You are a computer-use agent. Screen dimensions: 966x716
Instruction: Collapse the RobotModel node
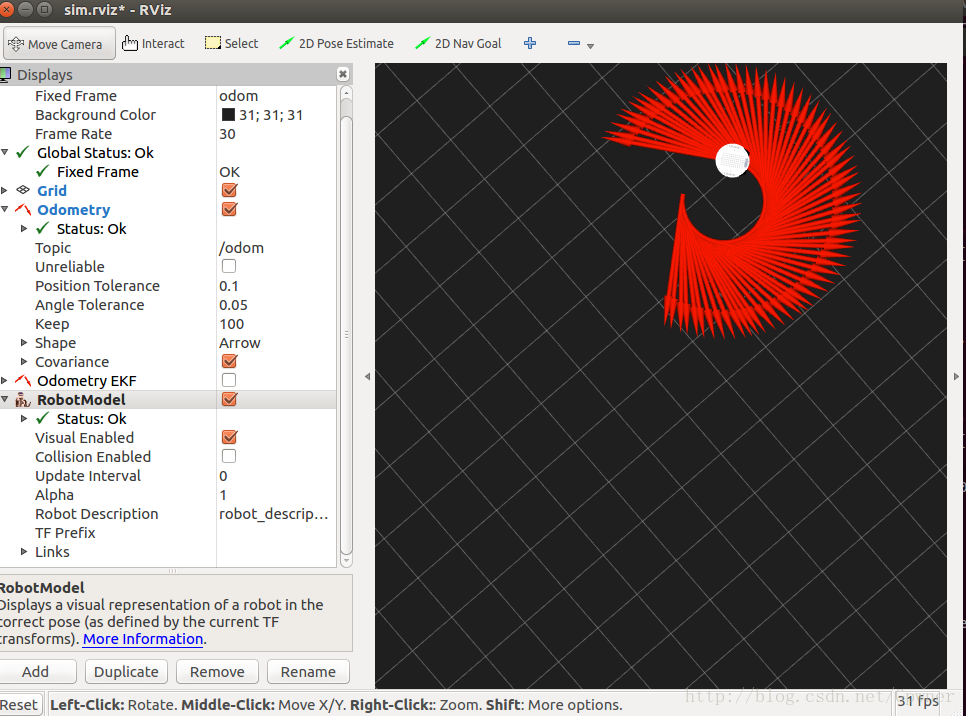pos(5,399)
